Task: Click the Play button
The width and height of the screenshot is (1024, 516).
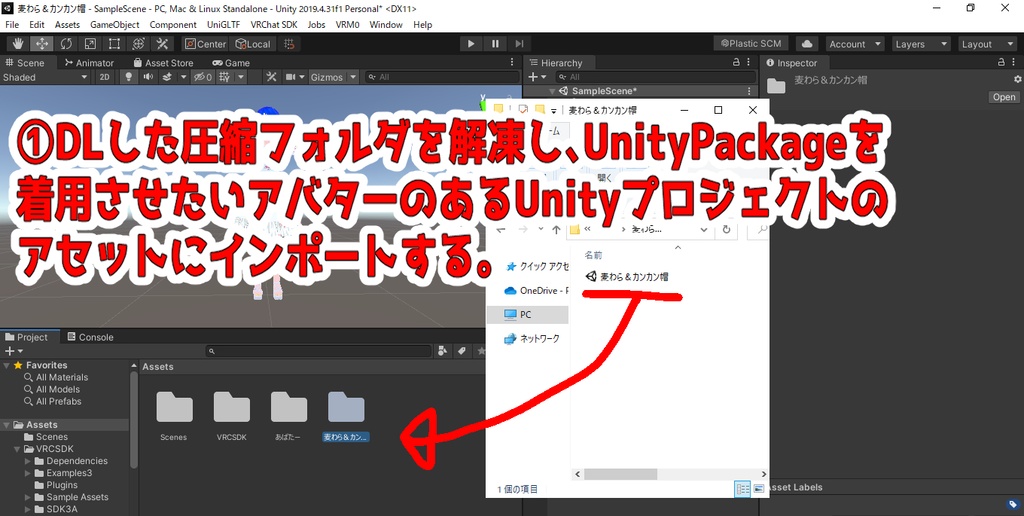Action: click(x=470, y=44)
